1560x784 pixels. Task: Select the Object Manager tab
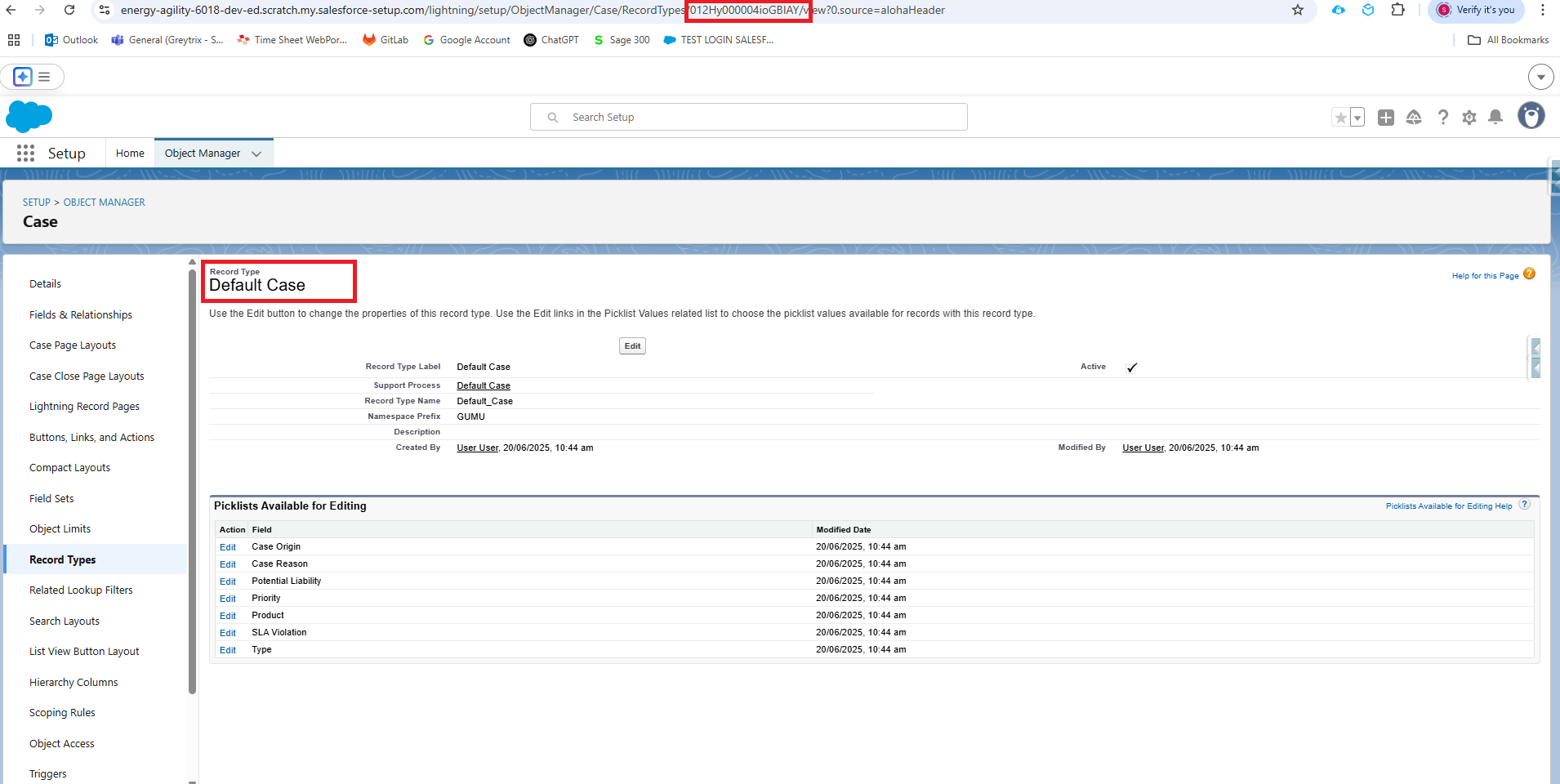(x=203, y=153)
